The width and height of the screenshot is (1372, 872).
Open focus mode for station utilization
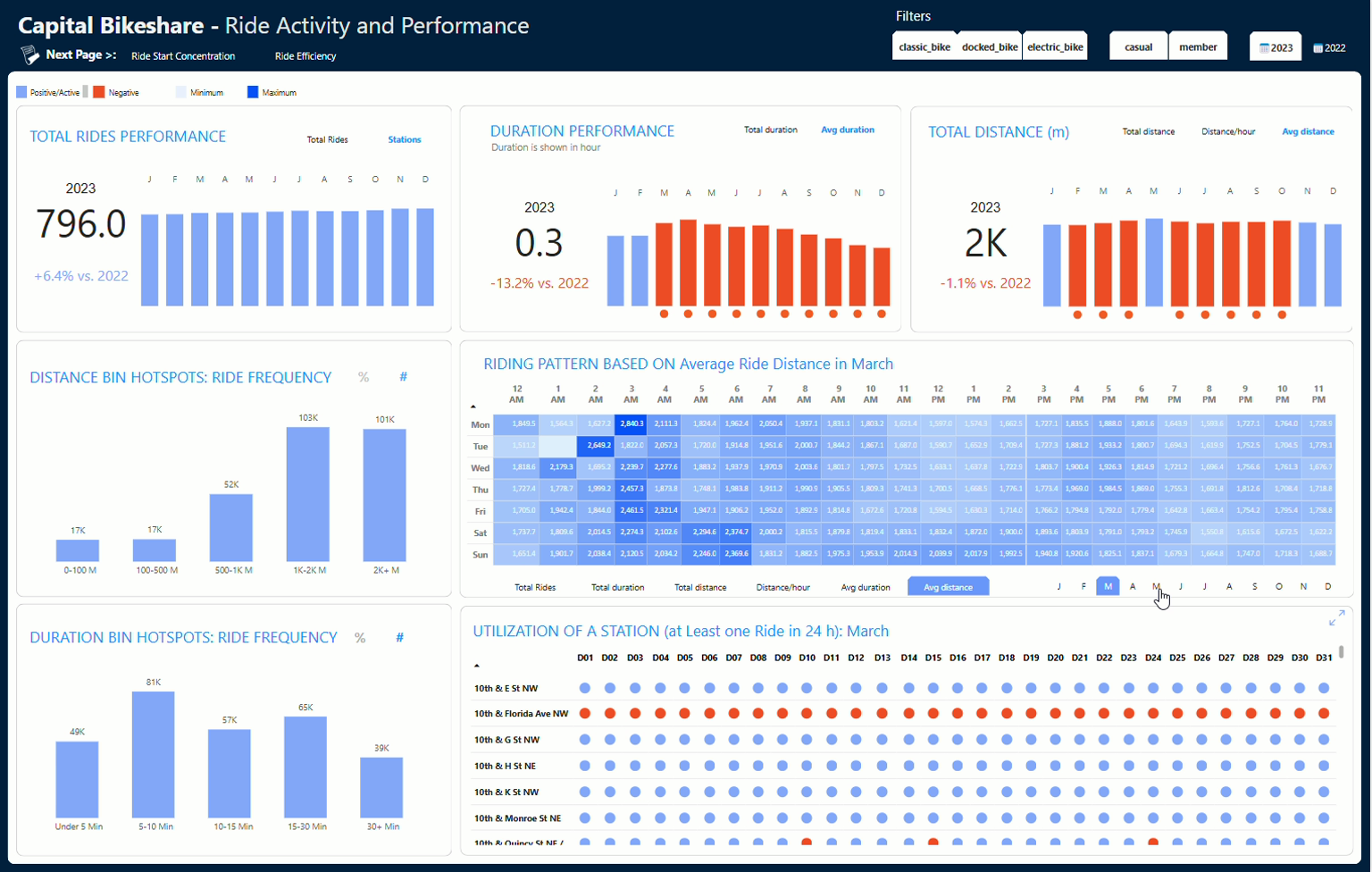click(x=1336, y=618)
